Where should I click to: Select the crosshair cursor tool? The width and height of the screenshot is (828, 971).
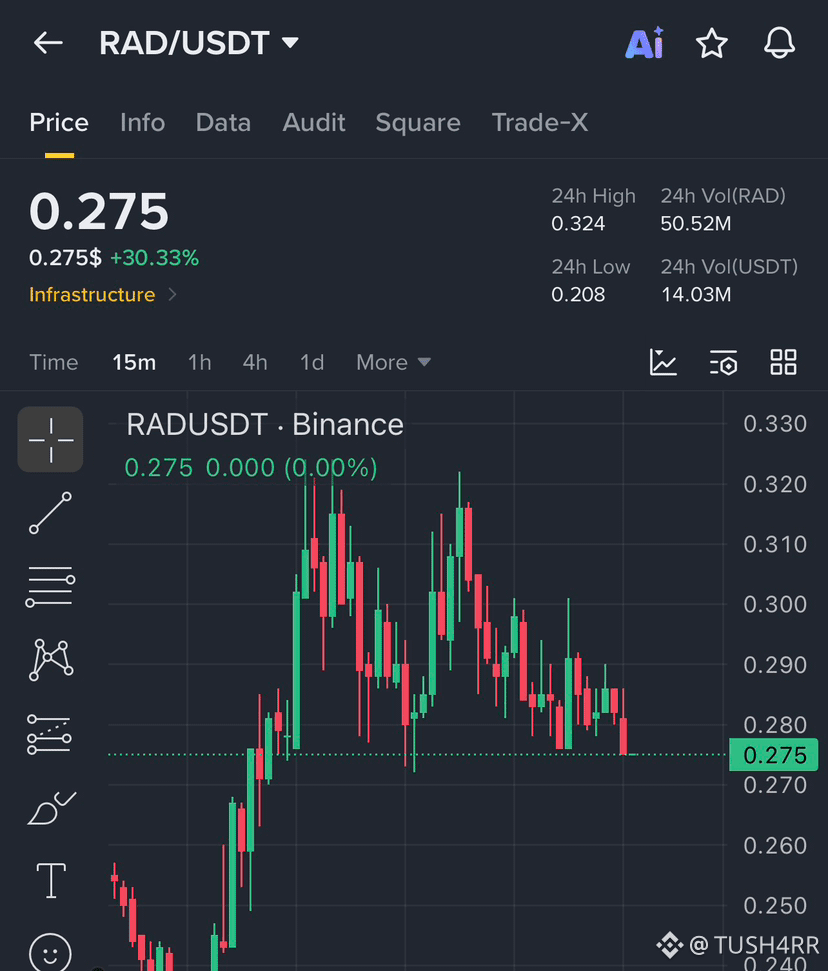50,440
